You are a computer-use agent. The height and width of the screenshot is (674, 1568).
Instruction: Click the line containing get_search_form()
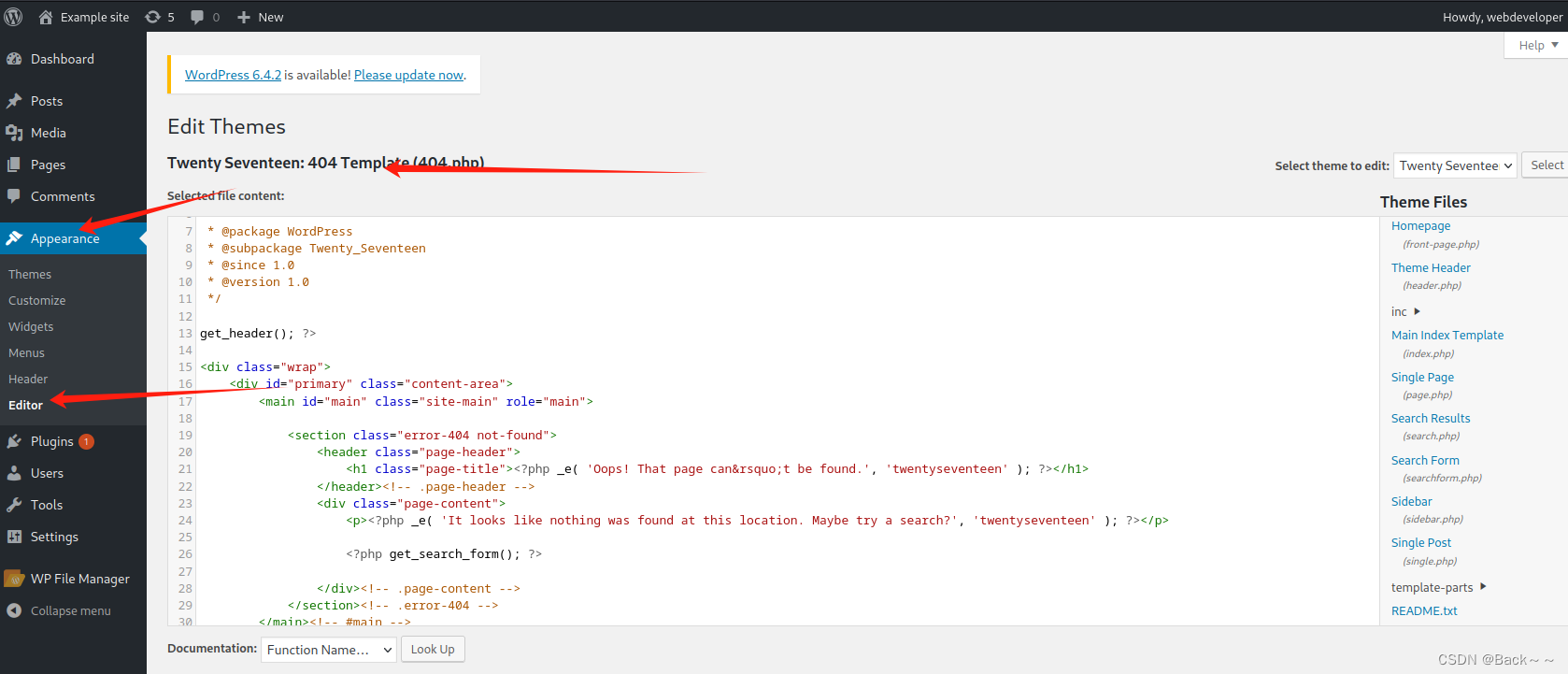[444, 554]
